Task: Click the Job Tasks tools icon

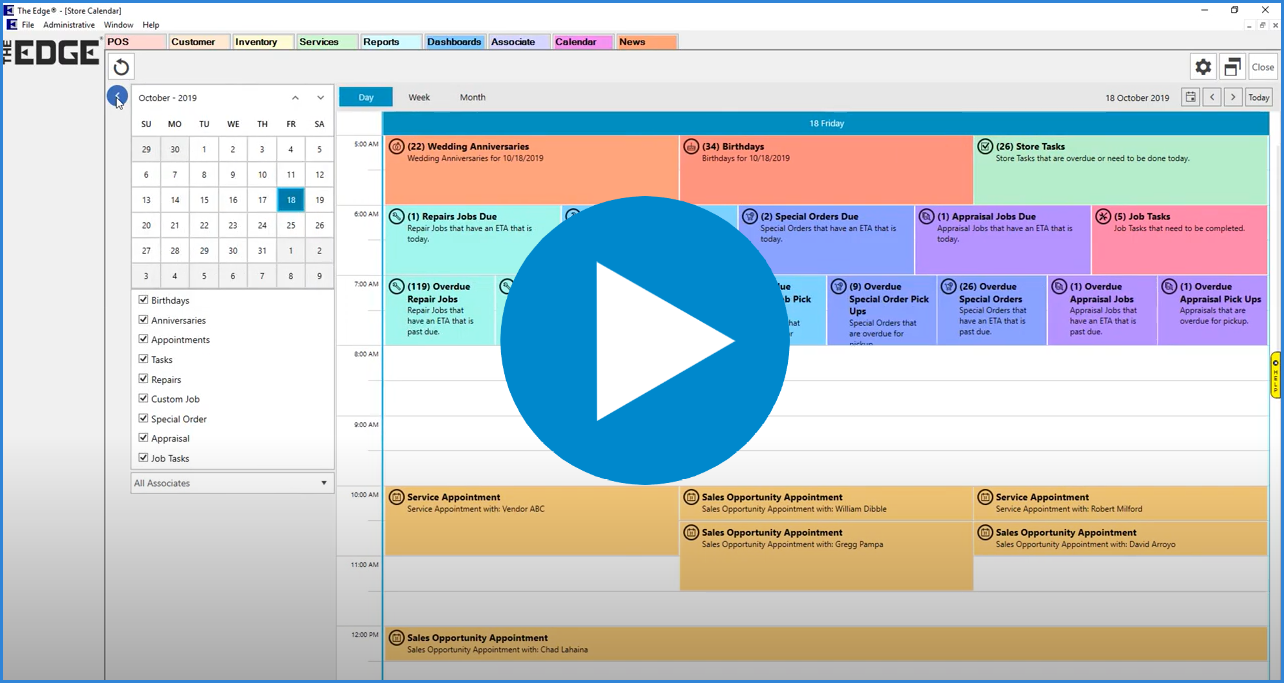Action: [x=1103, y=217]
